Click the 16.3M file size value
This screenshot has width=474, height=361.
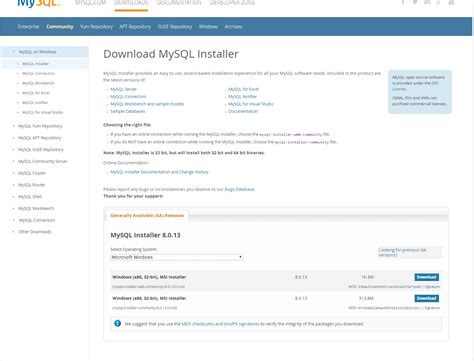pyautogui.click(x=367, y=277)
